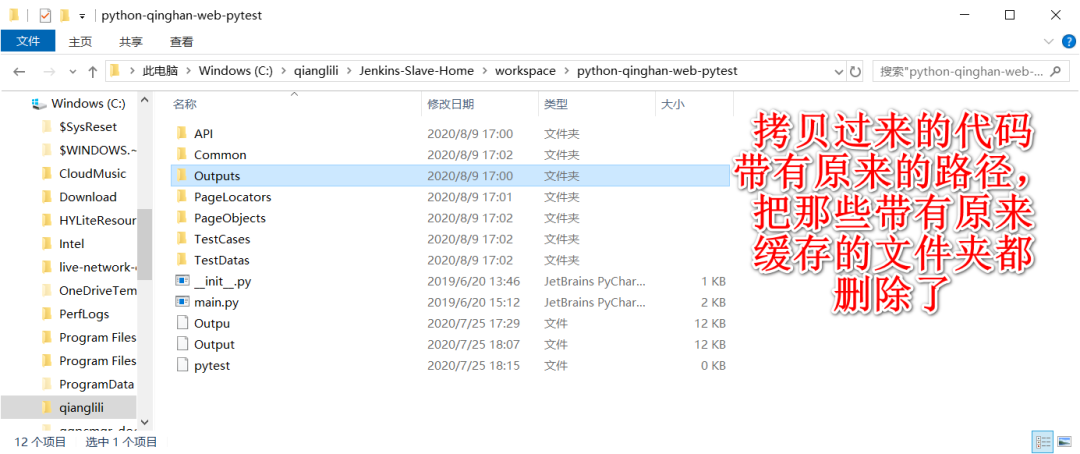Click navigation pane scrollbar down arrow
Image resolution: width=1080 pixels, height=454 pixels.
145,421
